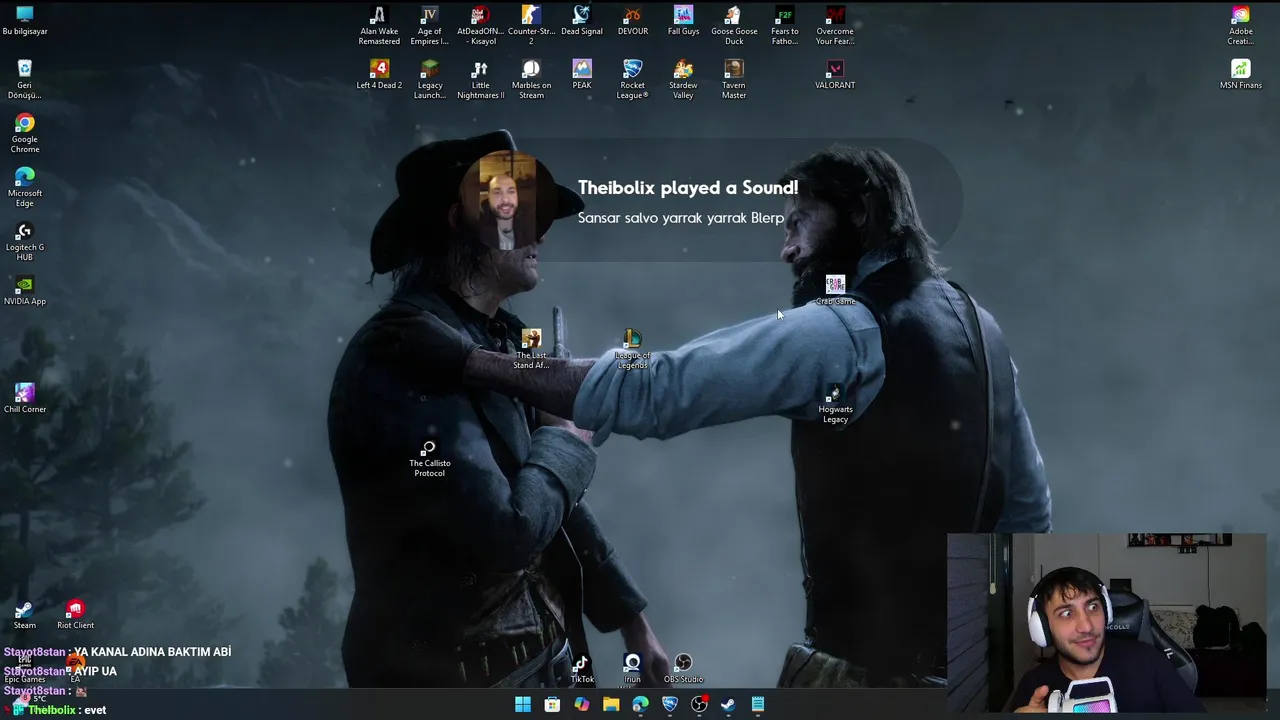Viewport: 1280px width, 720px height.
Task: Select Adobe Creative Cloud desktop icon
Action: pyautogui.click(x=1241, y=26)
